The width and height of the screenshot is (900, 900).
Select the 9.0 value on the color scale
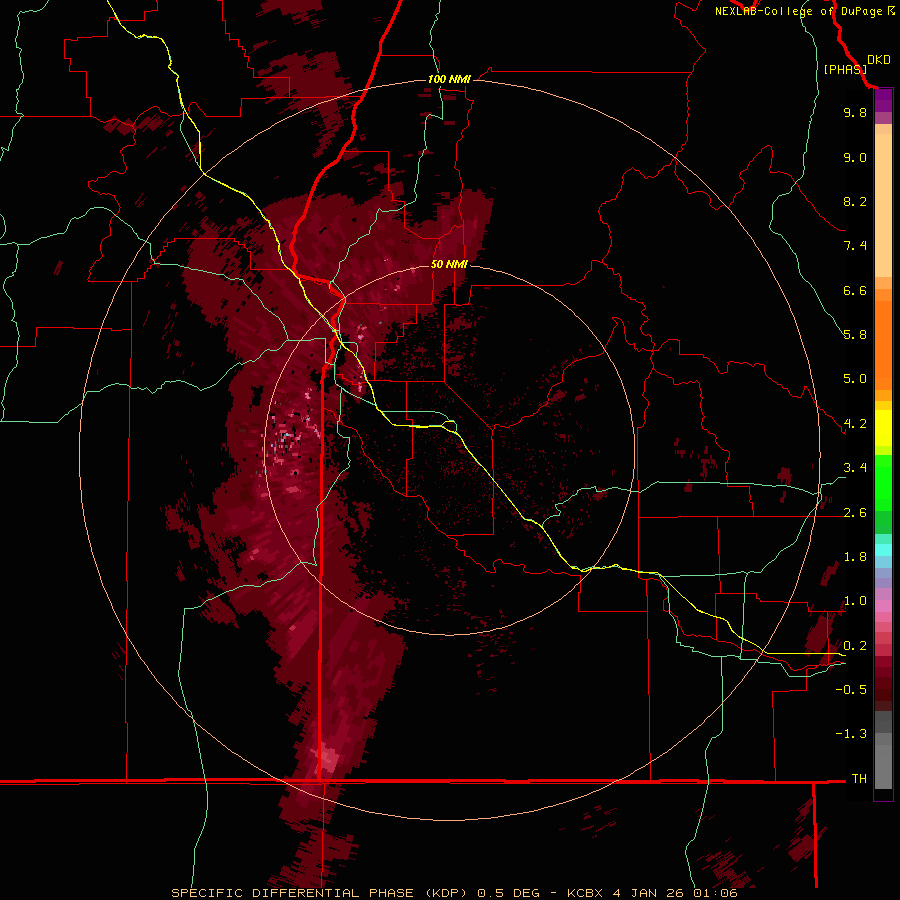click(855, 157)
